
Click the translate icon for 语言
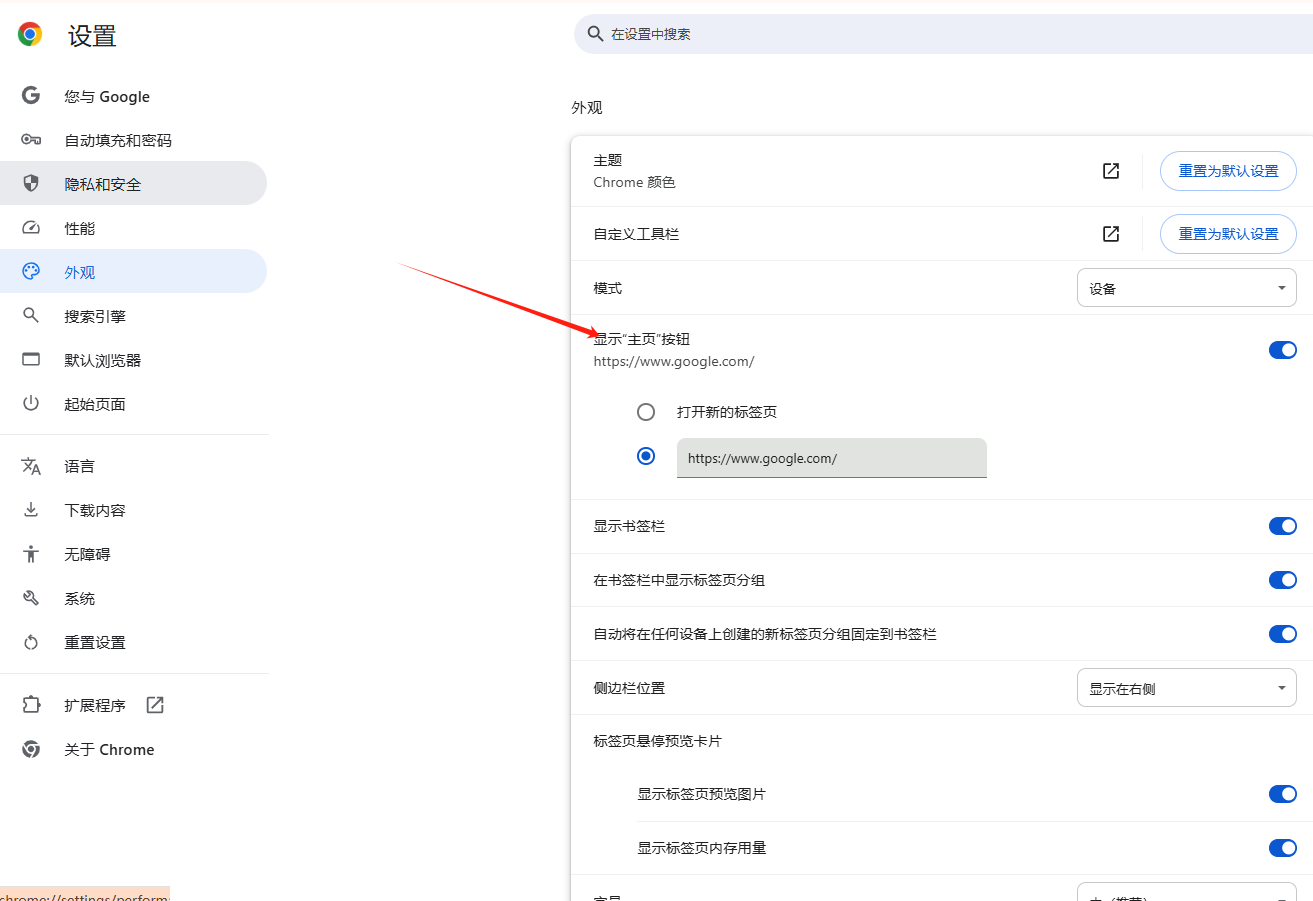(31, 466)
